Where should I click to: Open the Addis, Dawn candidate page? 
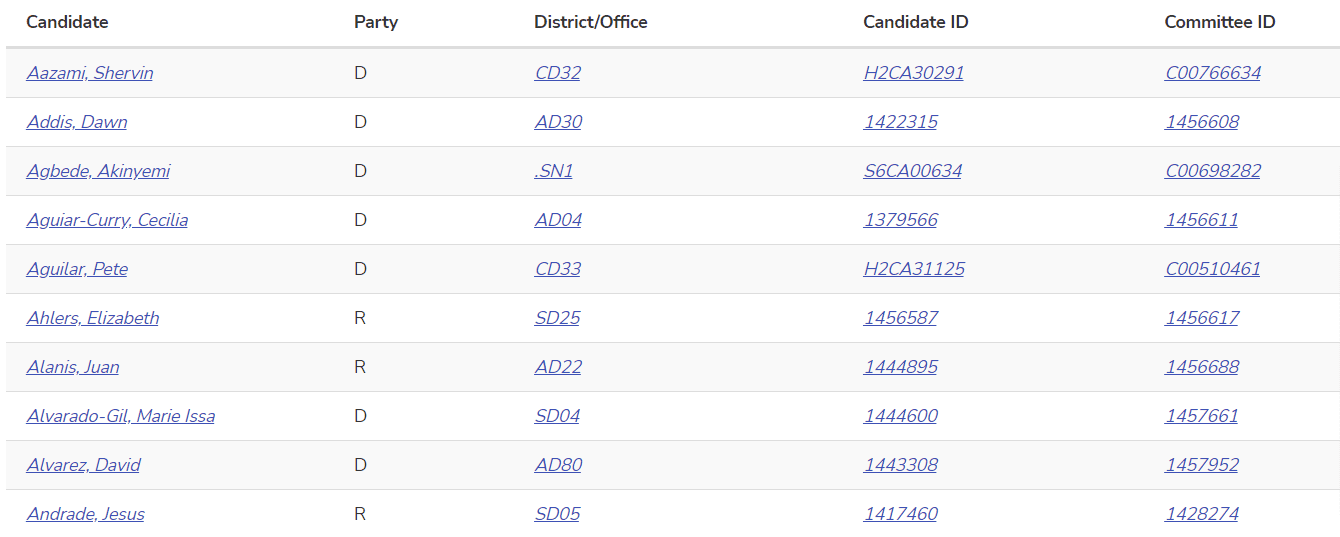click(x=77, y=122)
